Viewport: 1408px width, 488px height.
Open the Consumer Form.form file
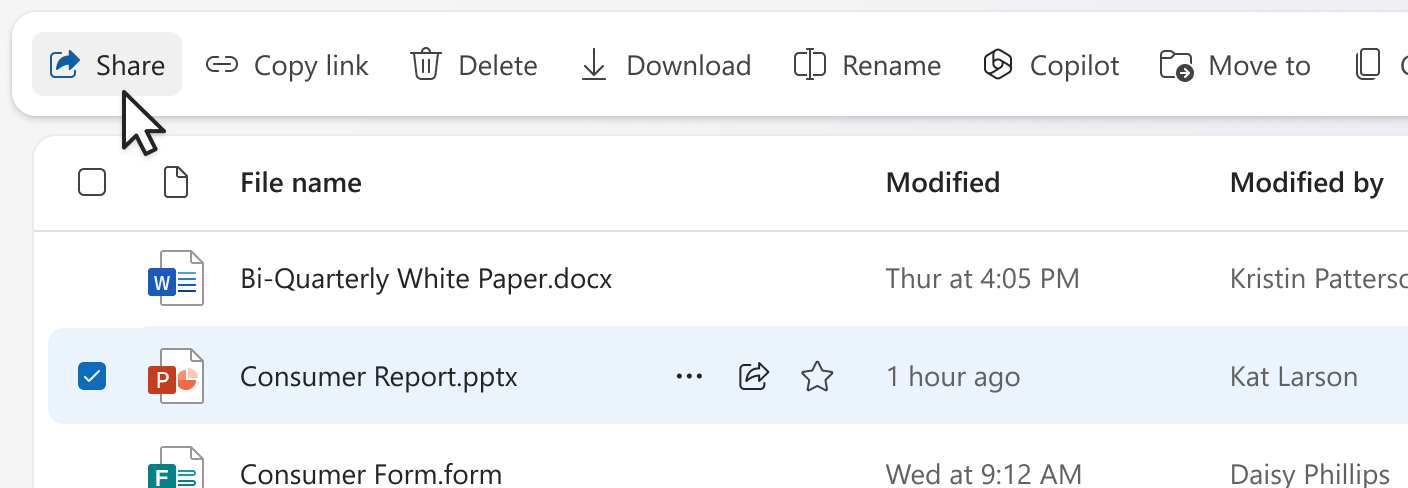[x=371, y=472]
